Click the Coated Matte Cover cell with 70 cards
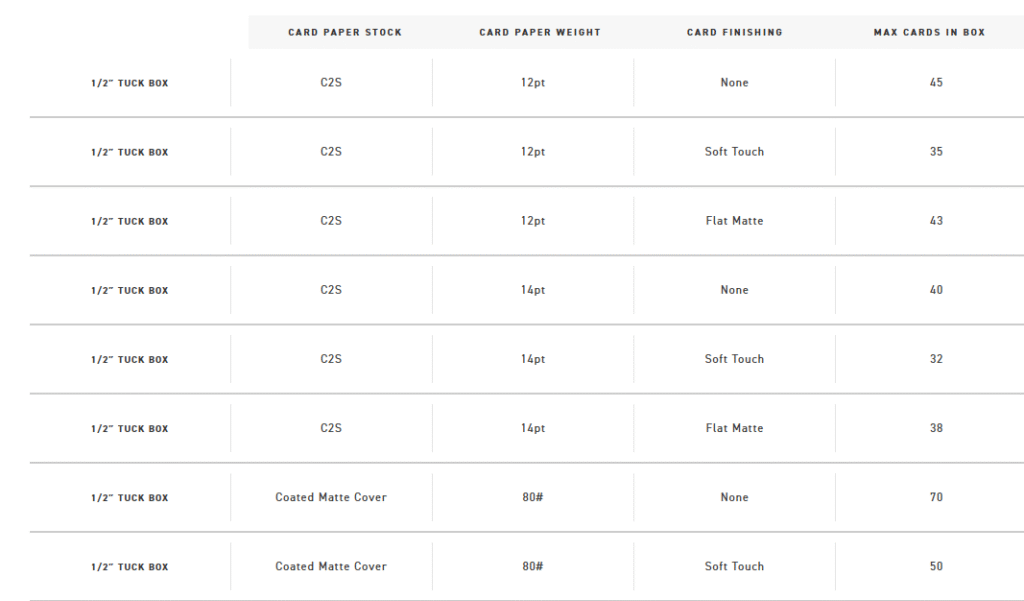The height and width of the screenshot is (601, 1024). coord(331,497)
